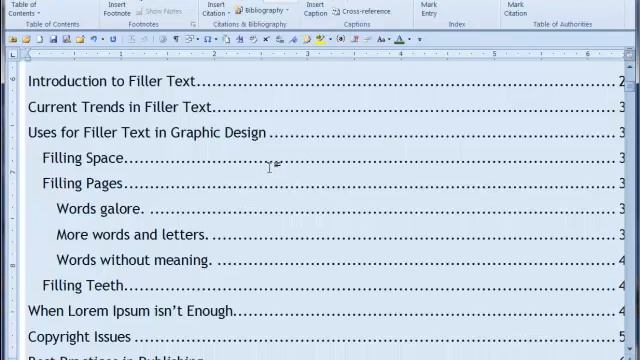Viewport: 640px width, 360px height.
Task: Open the Undo history dropdown arrow
Action: pyautogui.click(x=103, y=40)
